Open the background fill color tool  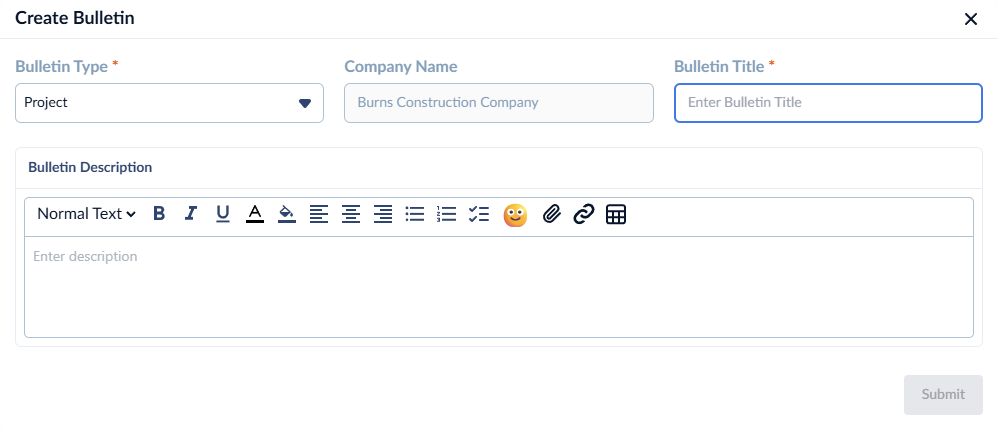pos(287,214)
